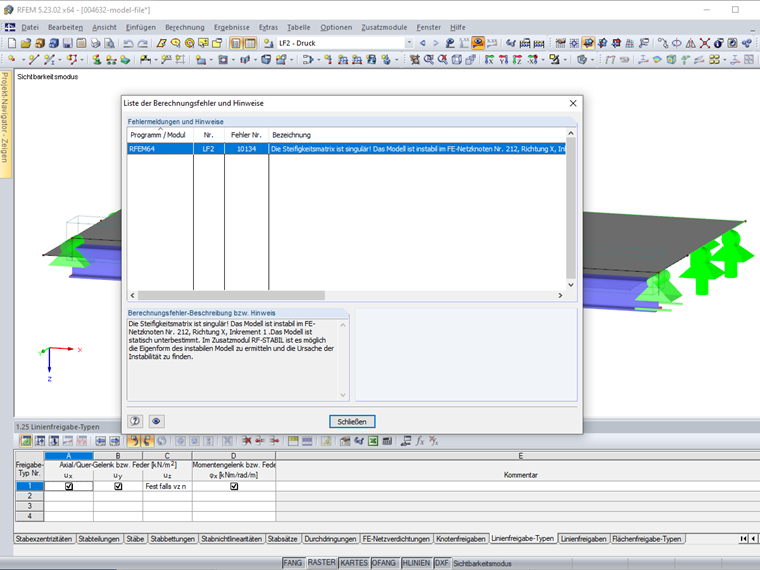
Task: Switch to the Stäbe tab
Action: pos(135,539)
